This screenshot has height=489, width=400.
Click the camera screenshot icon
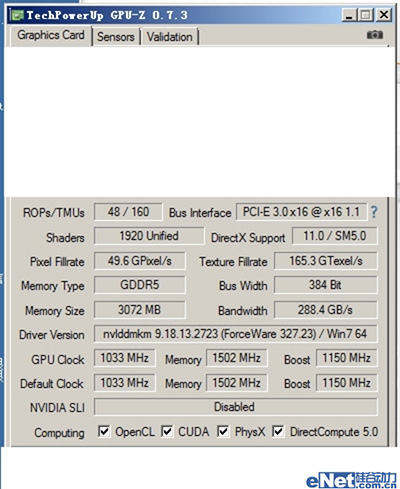(x=375, y=35)
